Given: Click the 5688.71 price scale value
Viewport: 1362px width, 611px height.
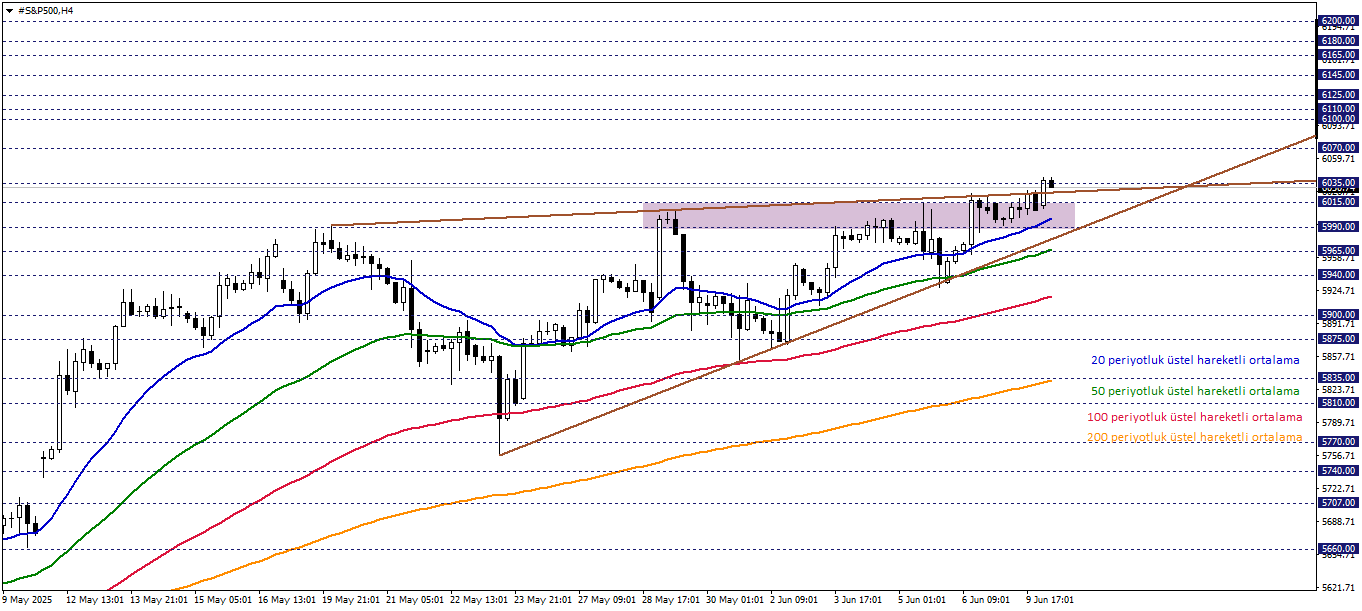Looking at the screenshot, I should tap(1337, 522).
